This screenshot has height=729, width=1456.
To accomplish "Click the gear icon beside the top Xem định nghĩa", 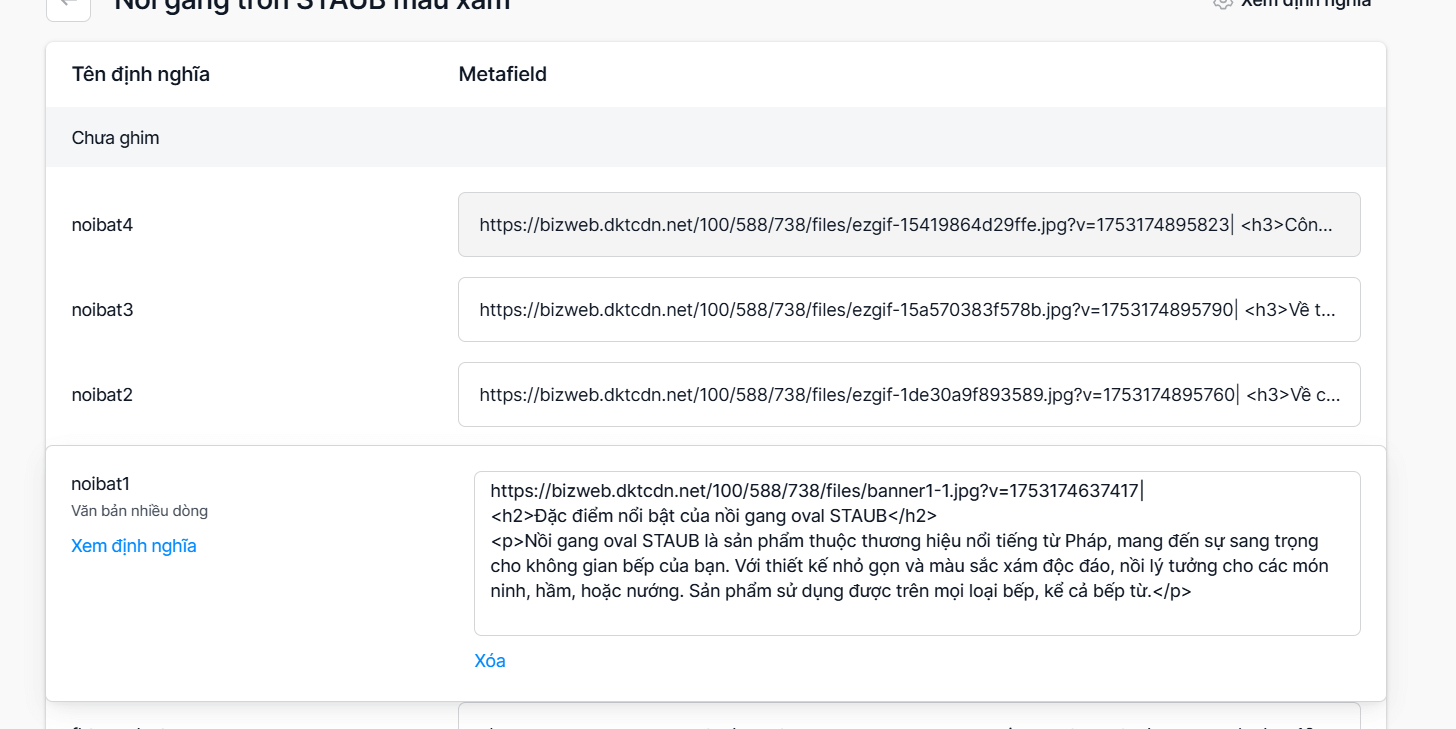I will tap(1222, 3).
